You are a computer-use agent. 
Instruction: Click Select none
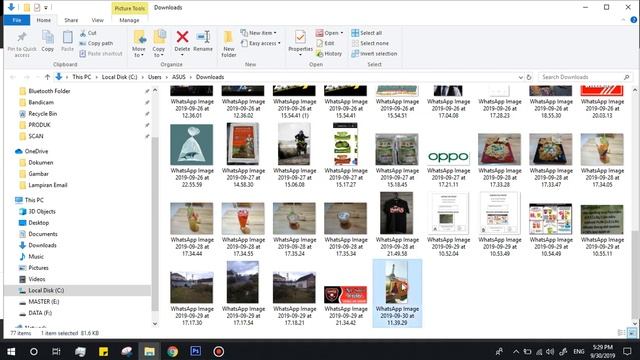click(370, 43)
